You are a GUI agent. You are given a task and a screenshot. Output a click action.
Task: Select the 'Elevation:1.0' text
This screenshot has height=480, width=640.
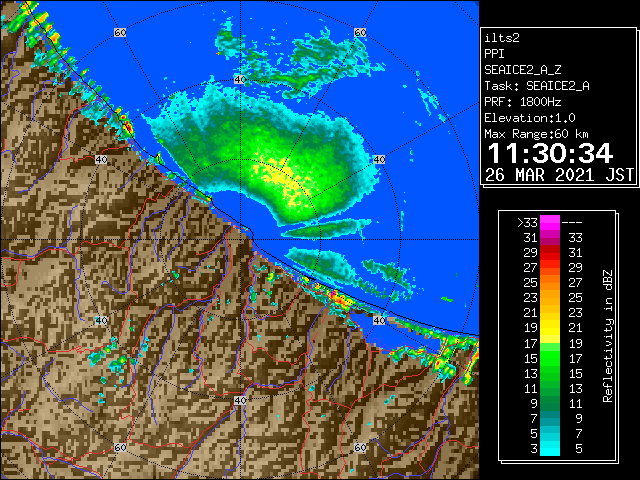(x=530, y=118)
